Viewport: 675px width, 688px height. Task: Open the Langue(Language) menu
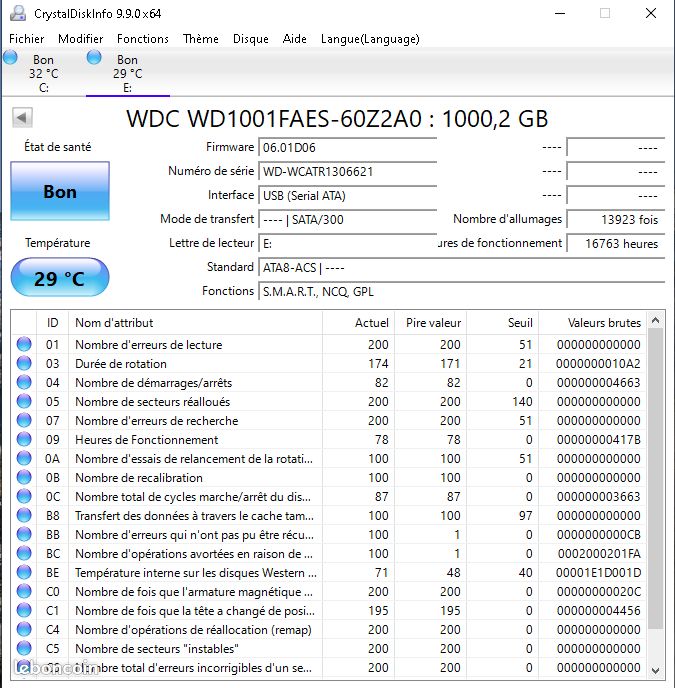370,39
